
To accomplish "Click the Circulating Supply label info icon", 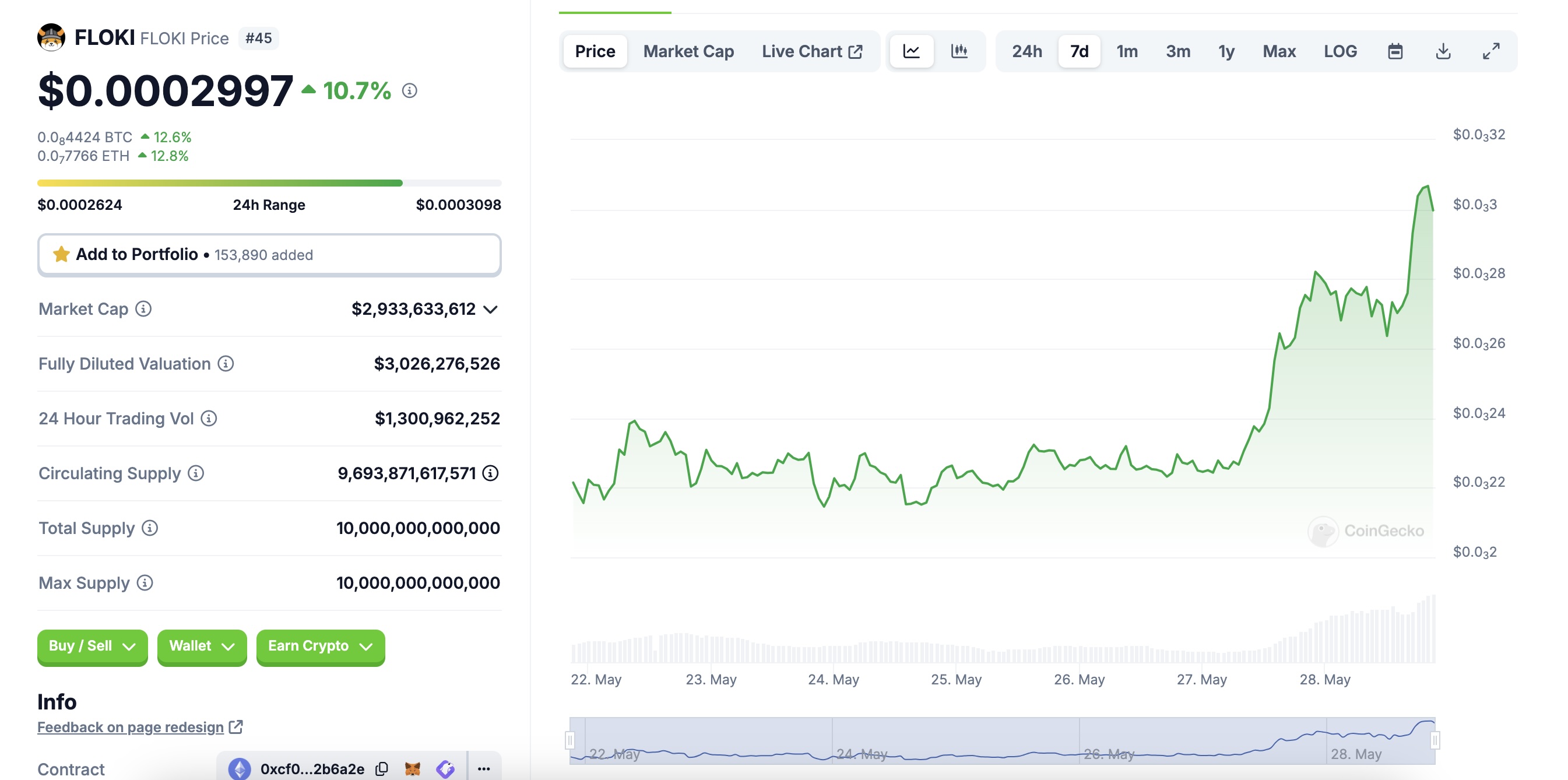I will pyautogui.click(x=196, y=474).
